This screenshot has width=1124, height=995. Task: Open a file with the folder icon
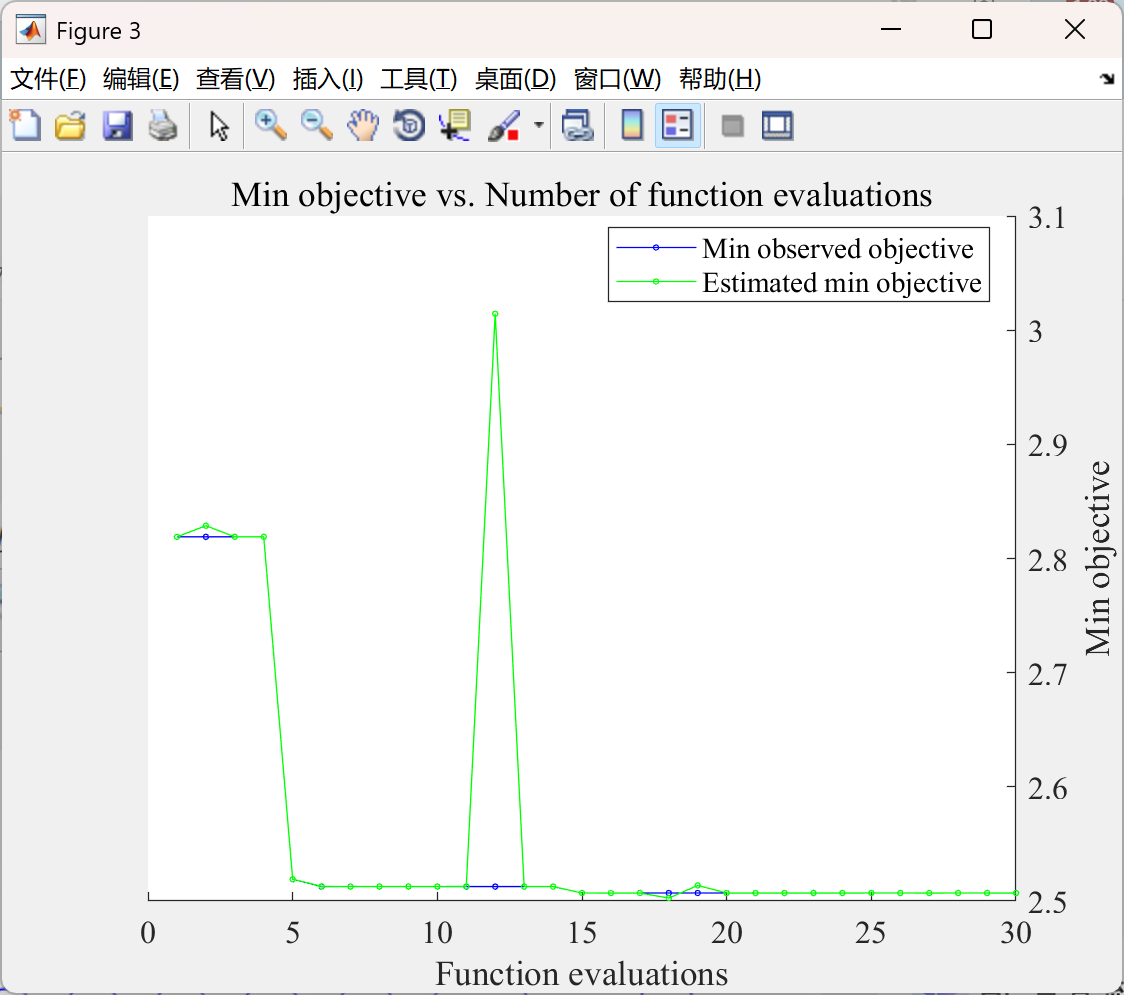click(x=70, y=125)
